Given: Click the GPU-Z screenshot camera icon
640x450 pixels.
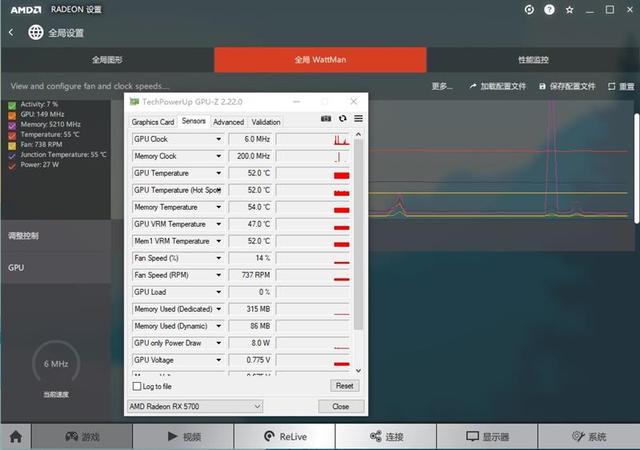Looking at the screenshot, I should click(x=326, y=118).
